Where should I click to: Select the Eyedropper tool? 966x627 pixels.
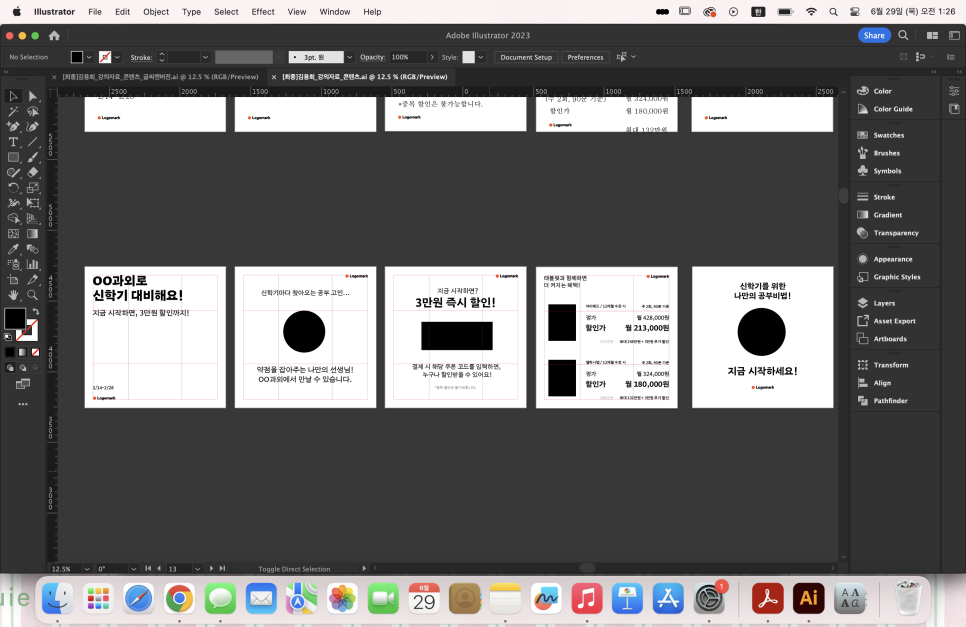point(13,249)
